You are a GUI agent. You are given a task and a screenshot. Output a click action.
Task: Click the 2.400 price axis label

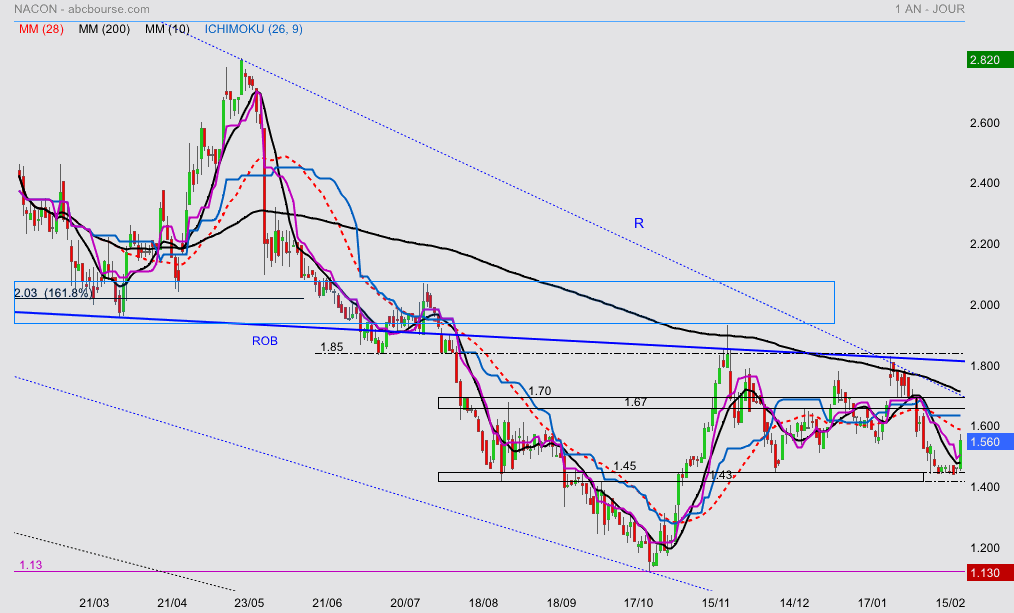click(985, 184)
